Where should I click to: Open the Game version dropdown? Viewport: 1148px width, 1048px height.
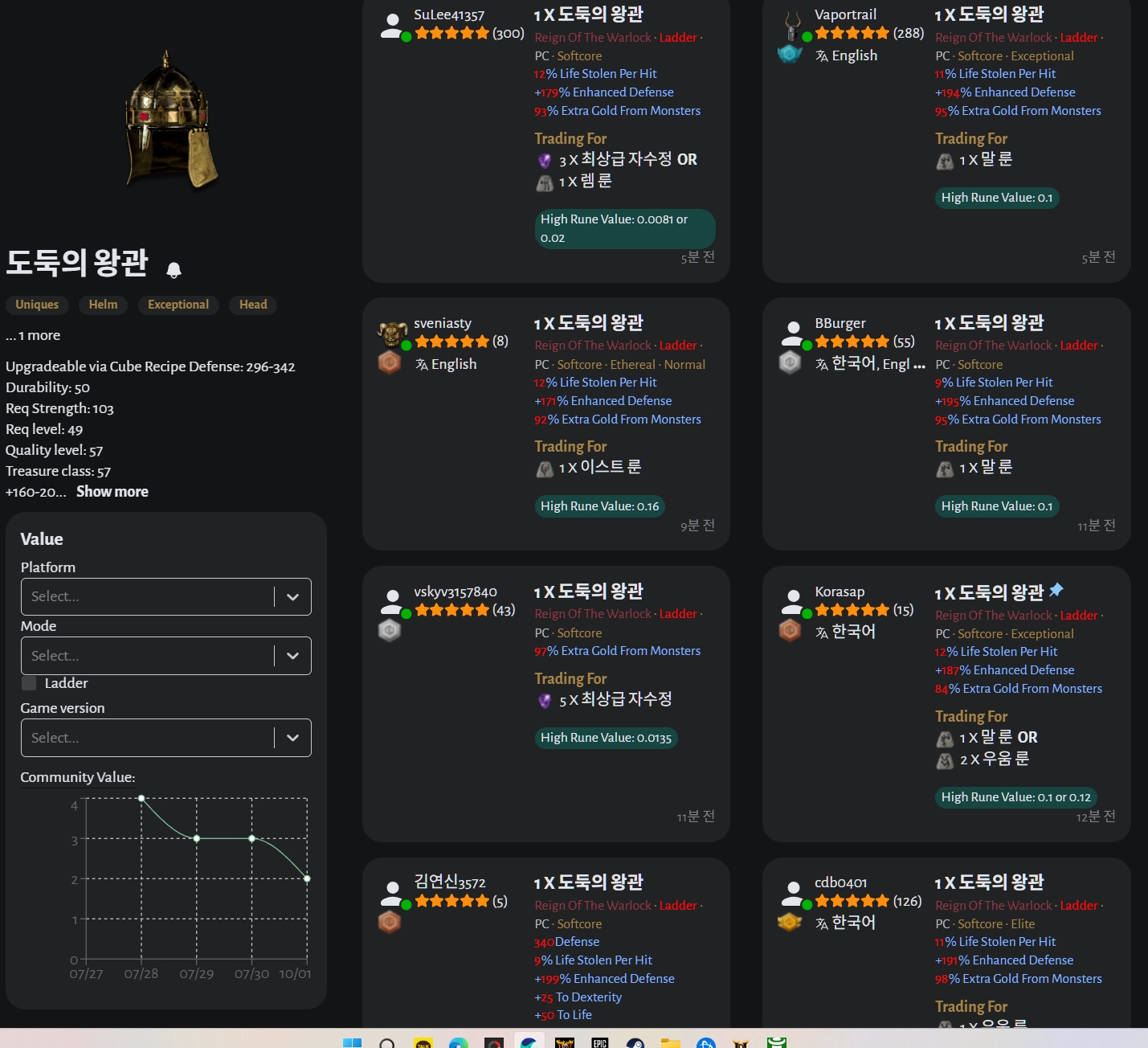click(165, 738)
